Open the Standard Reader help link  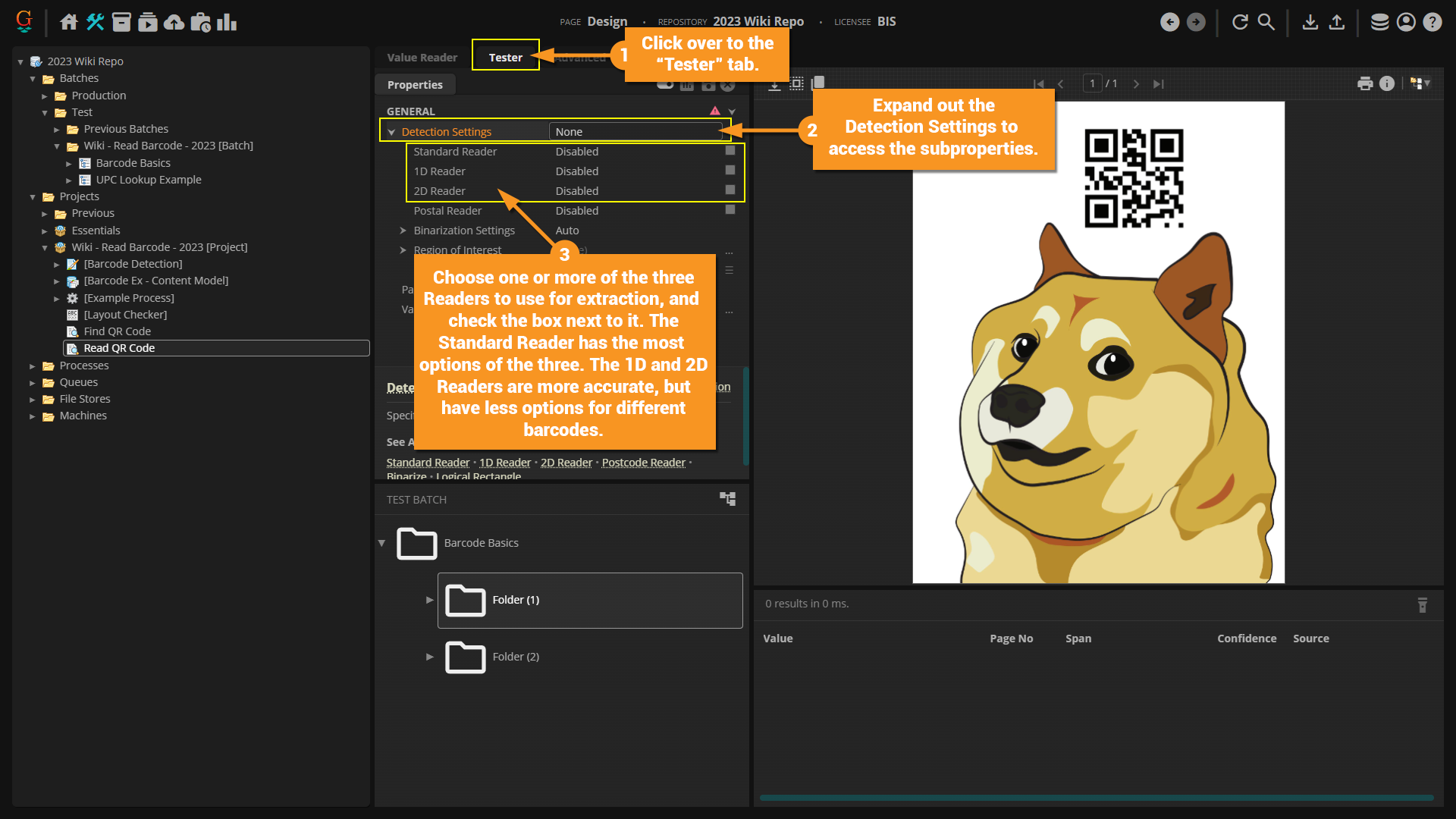428,463
